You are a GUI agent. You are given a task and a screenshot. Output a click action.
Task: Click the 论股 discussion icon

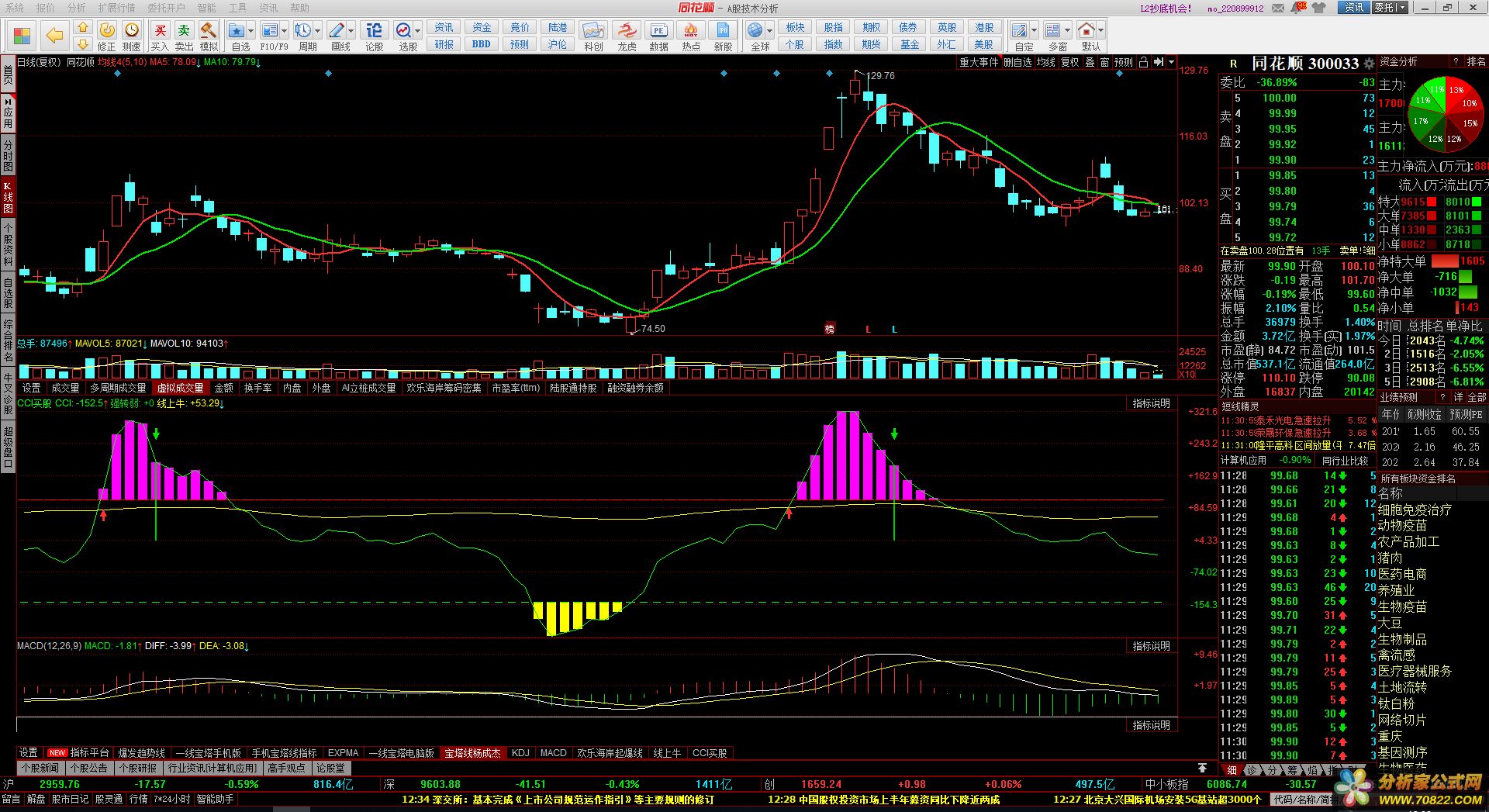pos(374,30)
